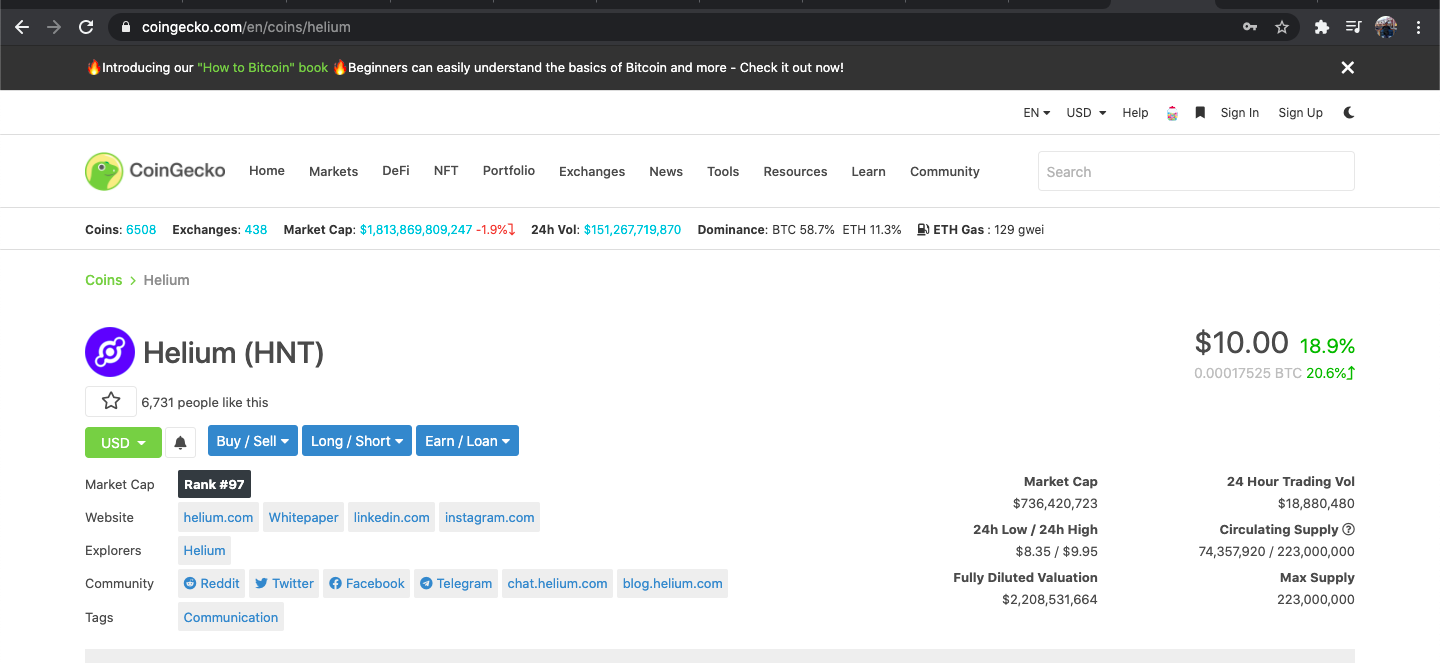Click the Helium purple coin logo
Image resolution: width=1440 pixels, height=663 pixels.
[110, 352]
